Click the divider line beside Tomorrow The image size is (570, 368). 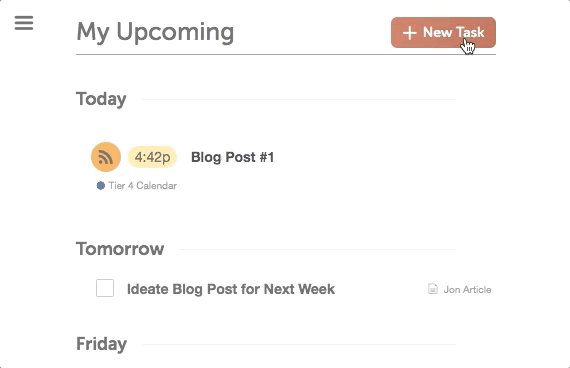(317, 249)
